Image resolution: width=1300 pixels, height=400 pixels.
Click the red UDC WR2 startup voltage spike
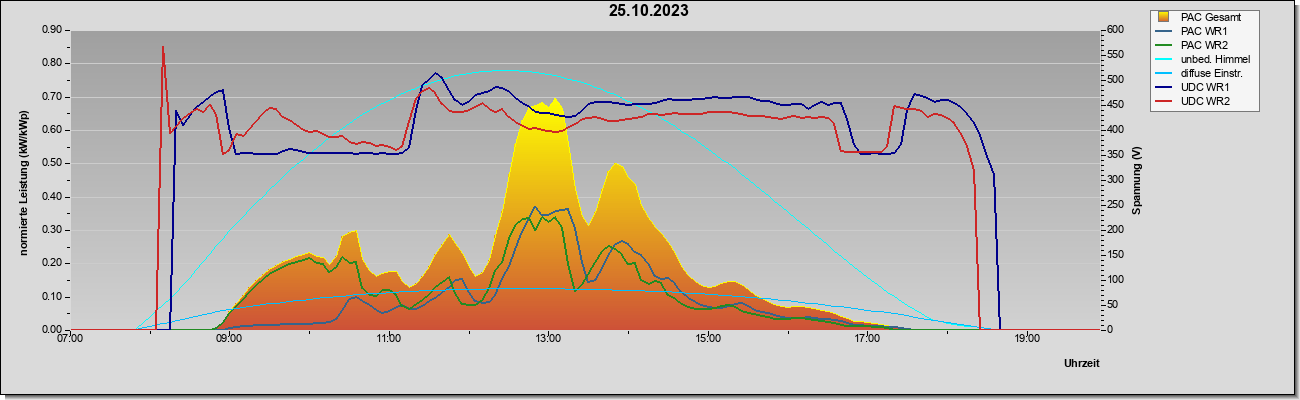coord(163,48)
